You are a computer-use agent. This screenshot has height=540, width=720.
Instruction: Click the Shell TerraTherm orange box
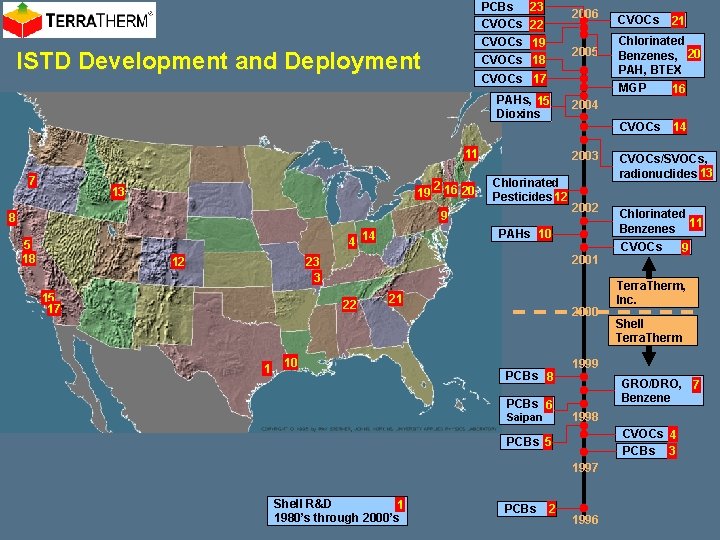(653, 331)
